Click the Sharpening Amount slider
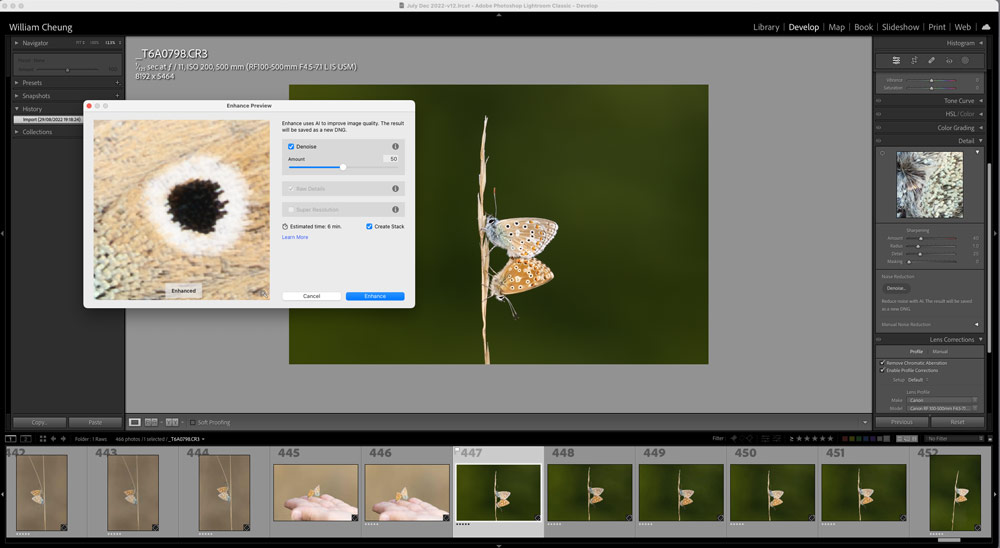 coord(931,239)
